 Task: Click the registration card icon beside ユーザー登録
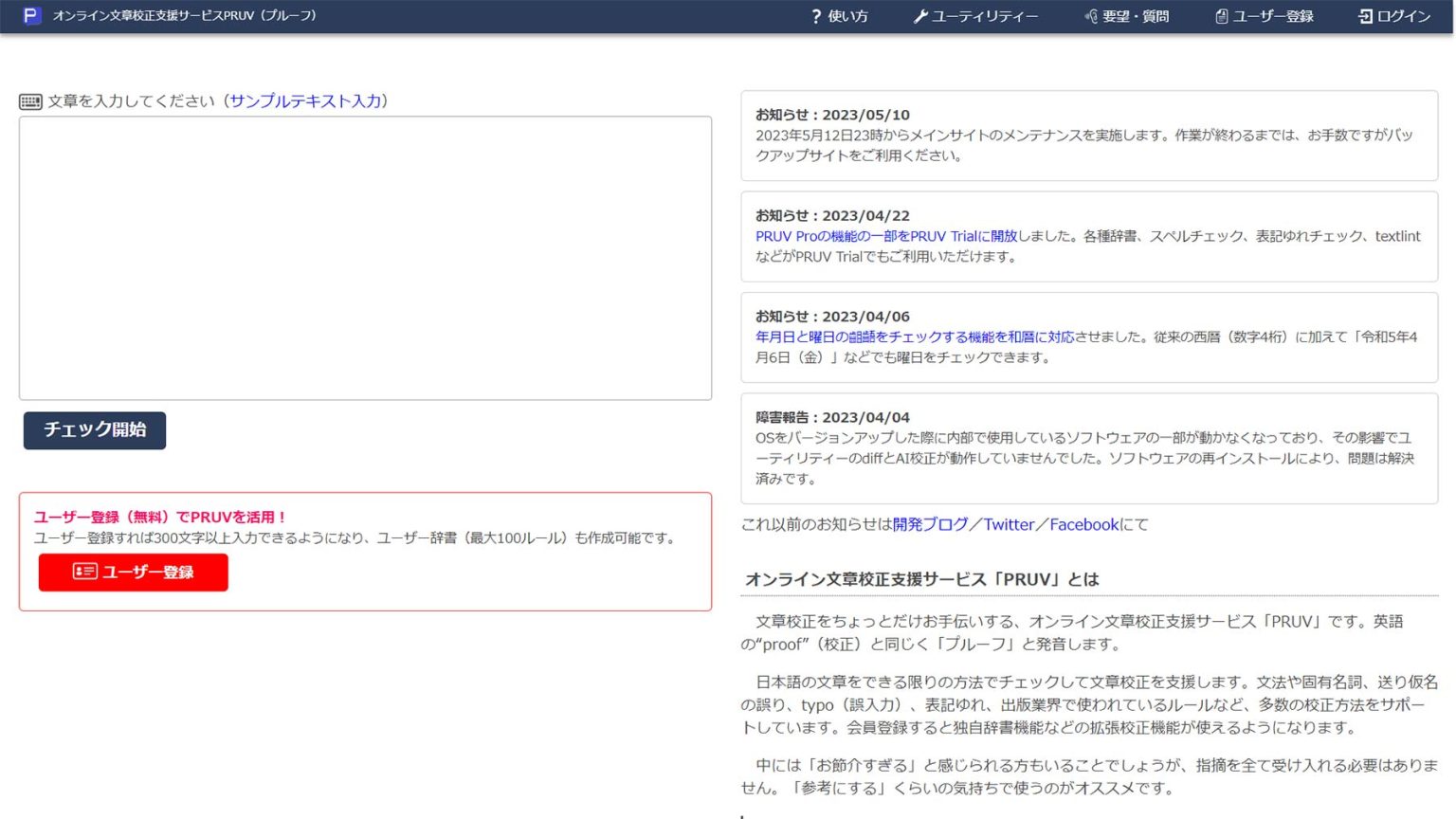(x=1220, y=15)
